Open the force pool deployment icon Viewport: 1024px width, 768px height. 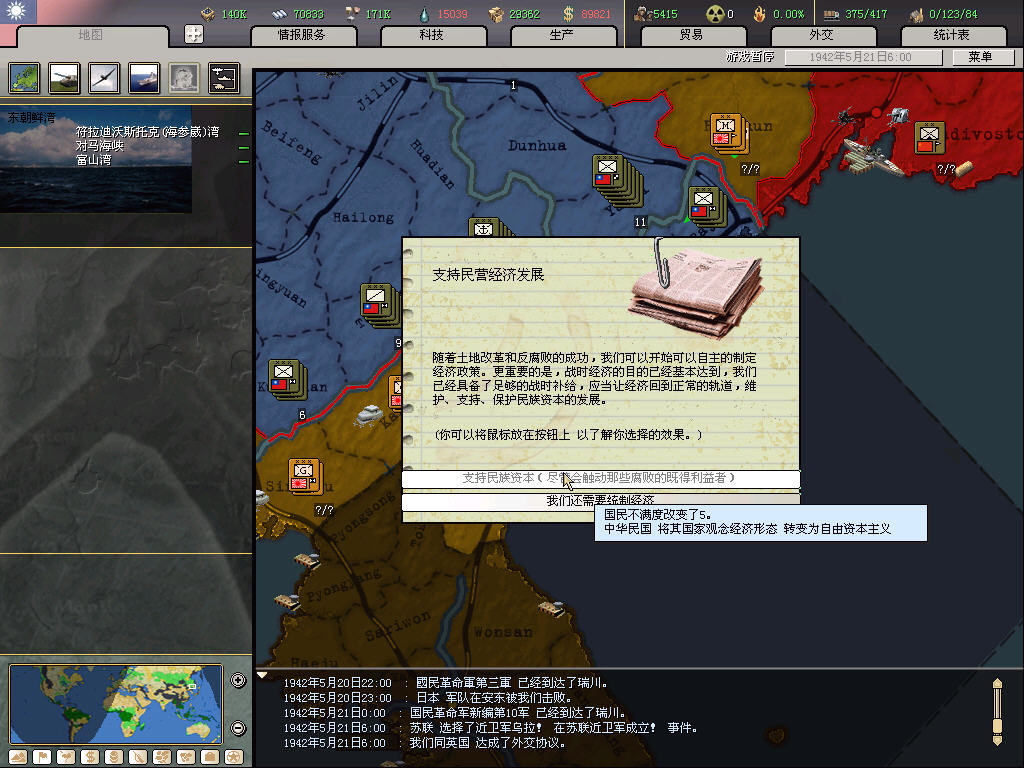223,78
